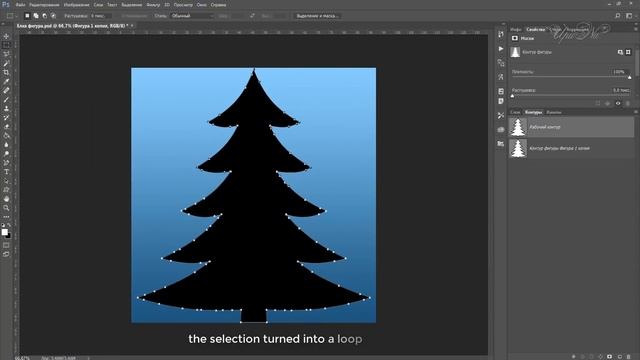Choose Add to selection mode
This screenshot has height=360, width=640.
pyautogui.click(x=36, y=16)
